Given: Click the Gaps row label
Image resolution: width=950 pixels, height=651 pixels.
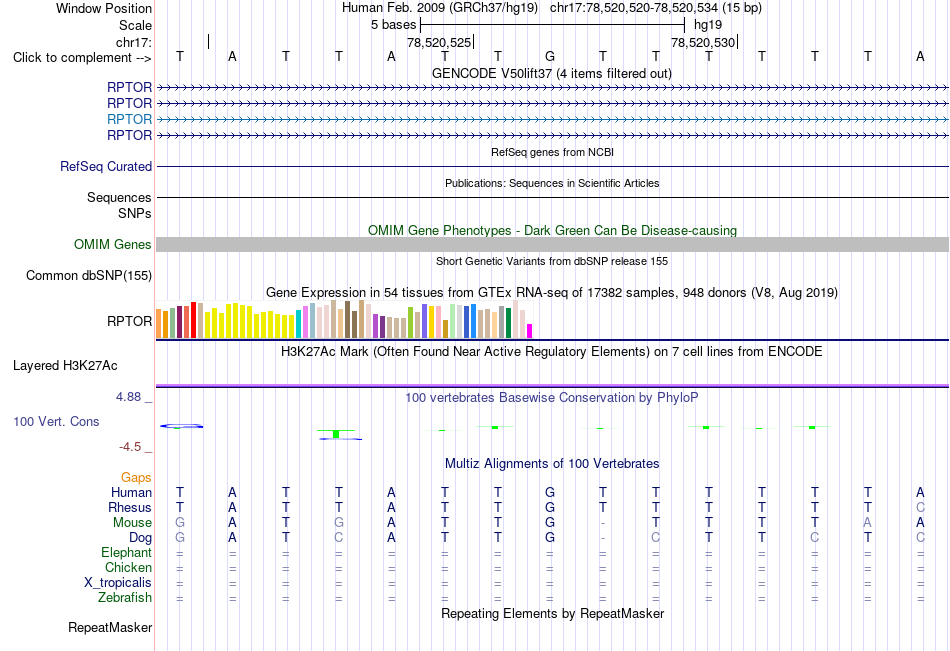Looking at the screenshot, I should (136, 478).
